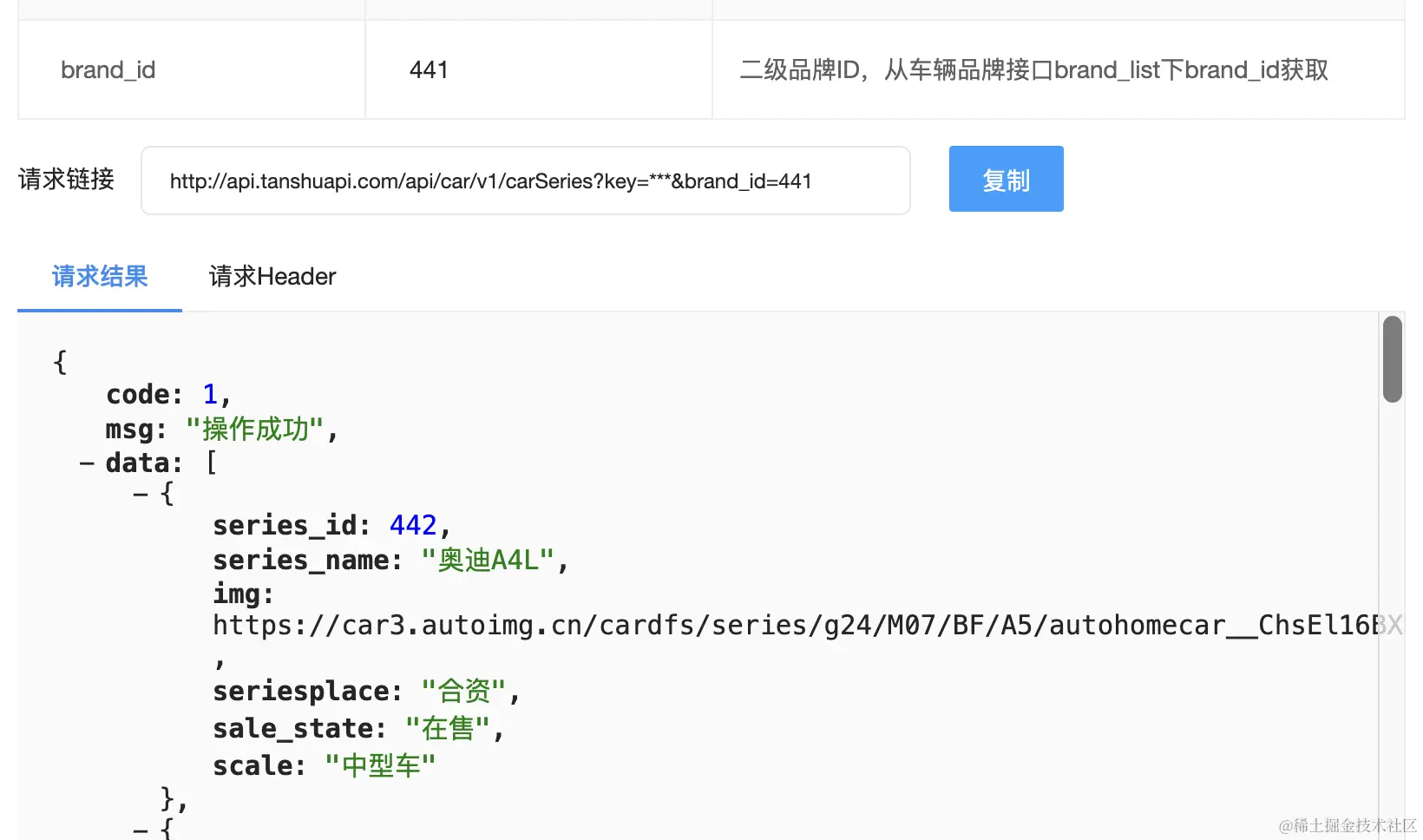Click the code value 1
The image size is (1423, 840).
[210, 395]
